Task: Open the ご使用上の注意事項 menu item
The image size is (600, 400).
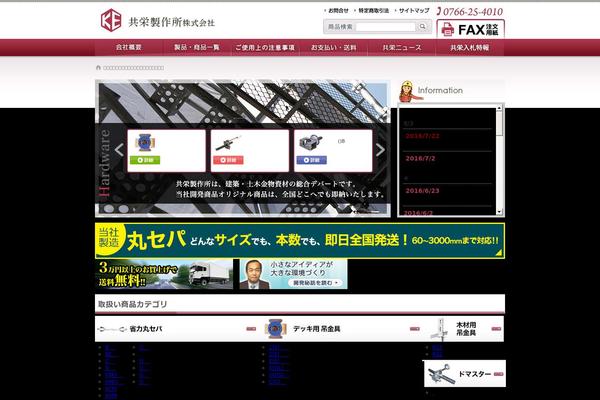Action: click(265, 47)
